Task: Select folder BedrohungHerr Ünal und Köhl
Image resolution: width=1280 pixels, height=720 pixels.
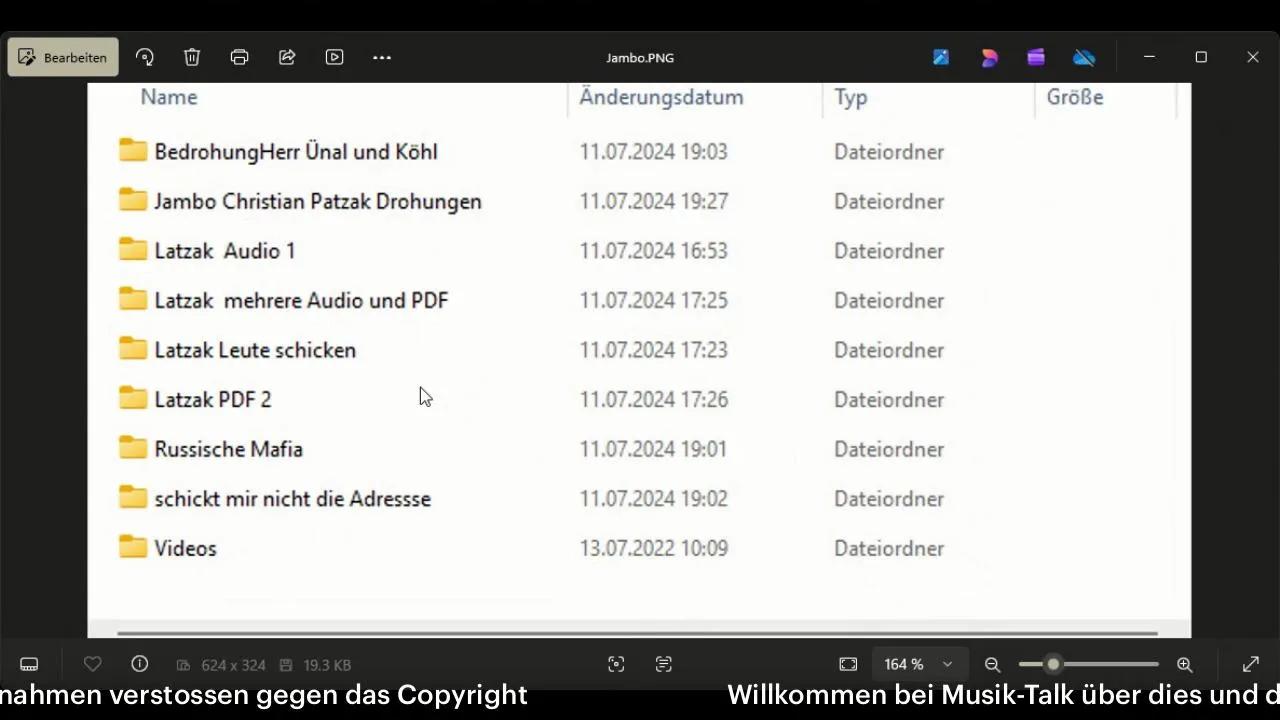Action: [296, 152]
